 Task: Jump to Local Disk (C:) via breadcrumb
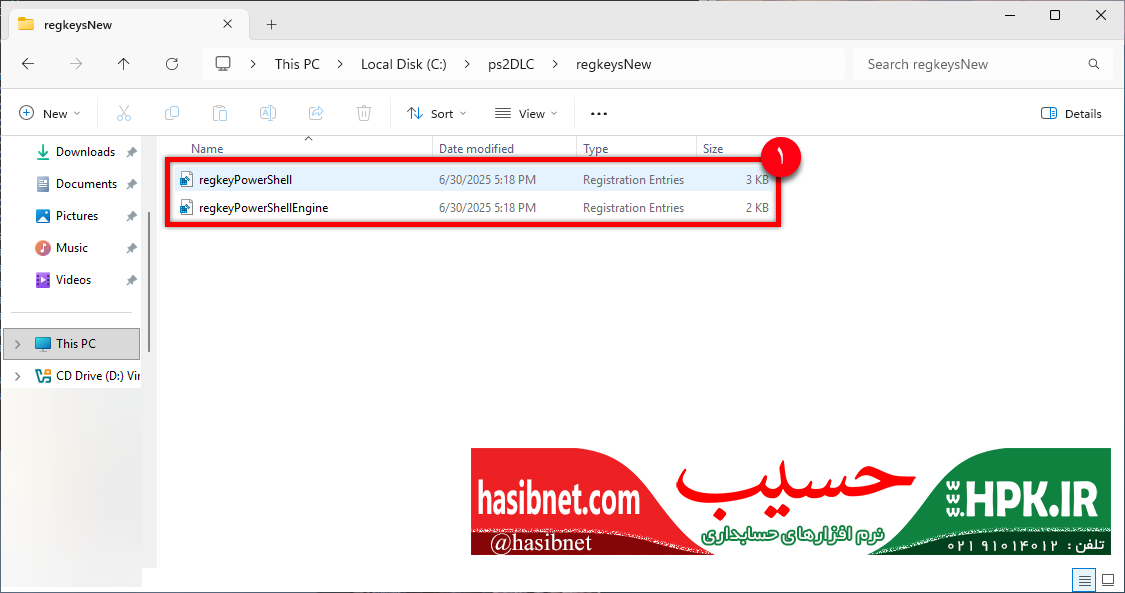[x=404, y=63]
